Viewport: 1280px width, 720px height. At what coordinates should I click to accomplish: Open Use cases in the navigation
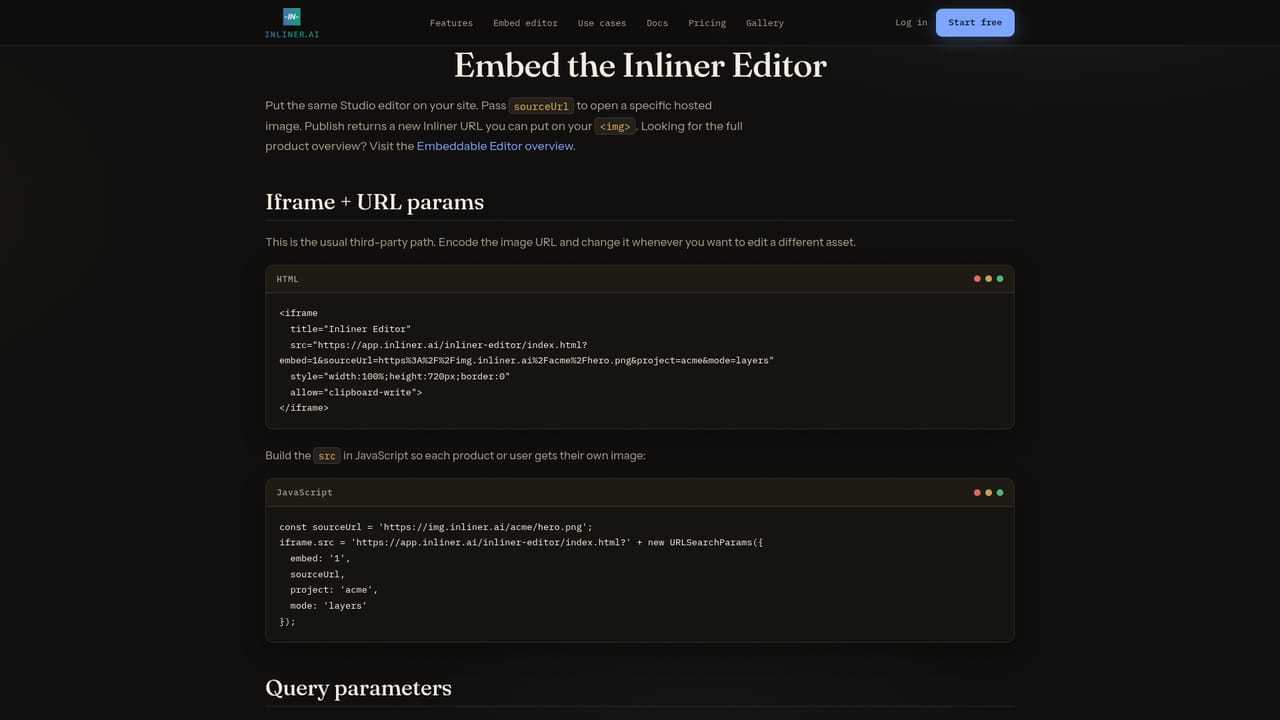click(602, 23)
